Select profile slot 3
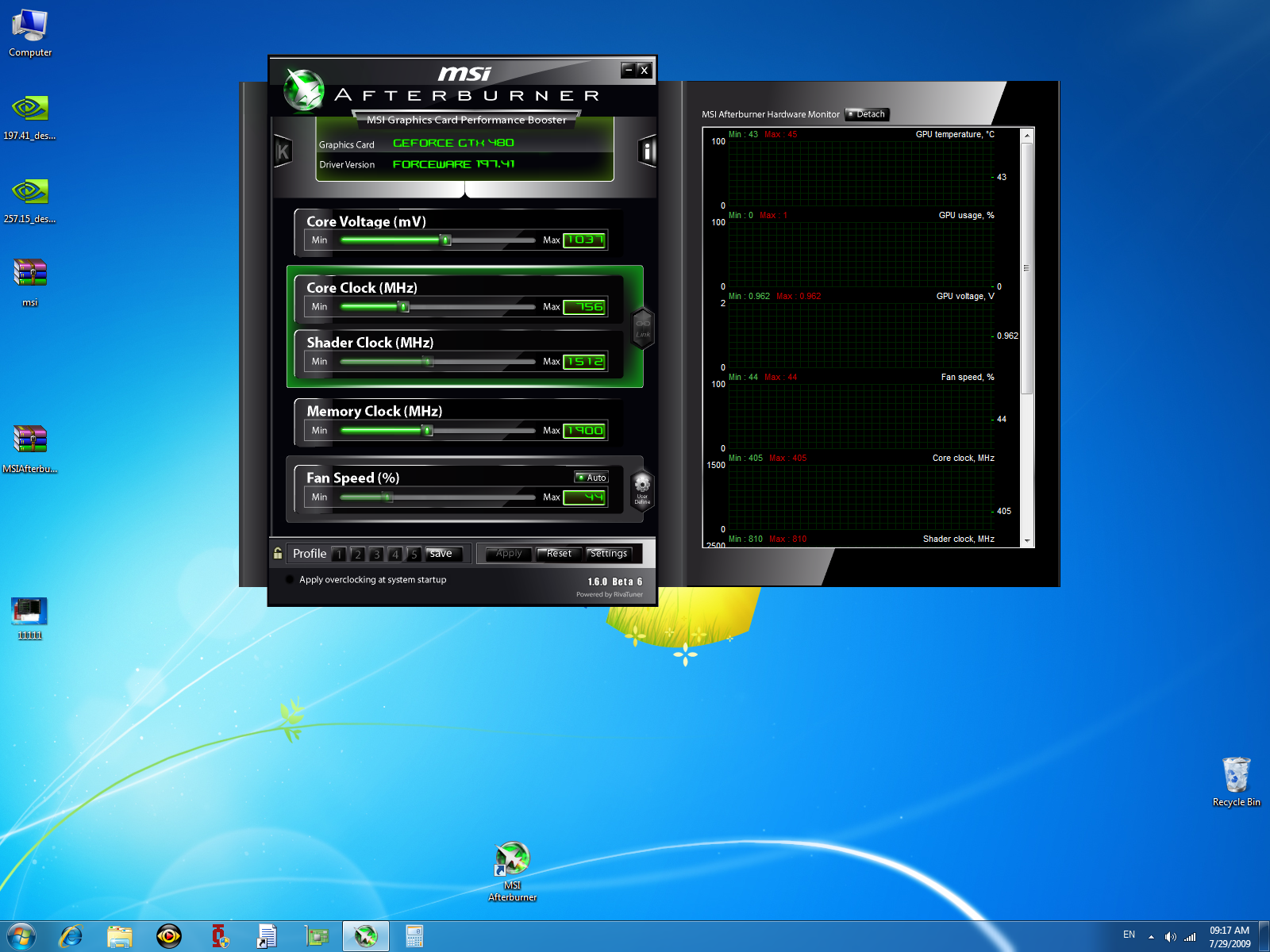The height and width of the screenshot is (952, 1270). click(x=376, y=554)
